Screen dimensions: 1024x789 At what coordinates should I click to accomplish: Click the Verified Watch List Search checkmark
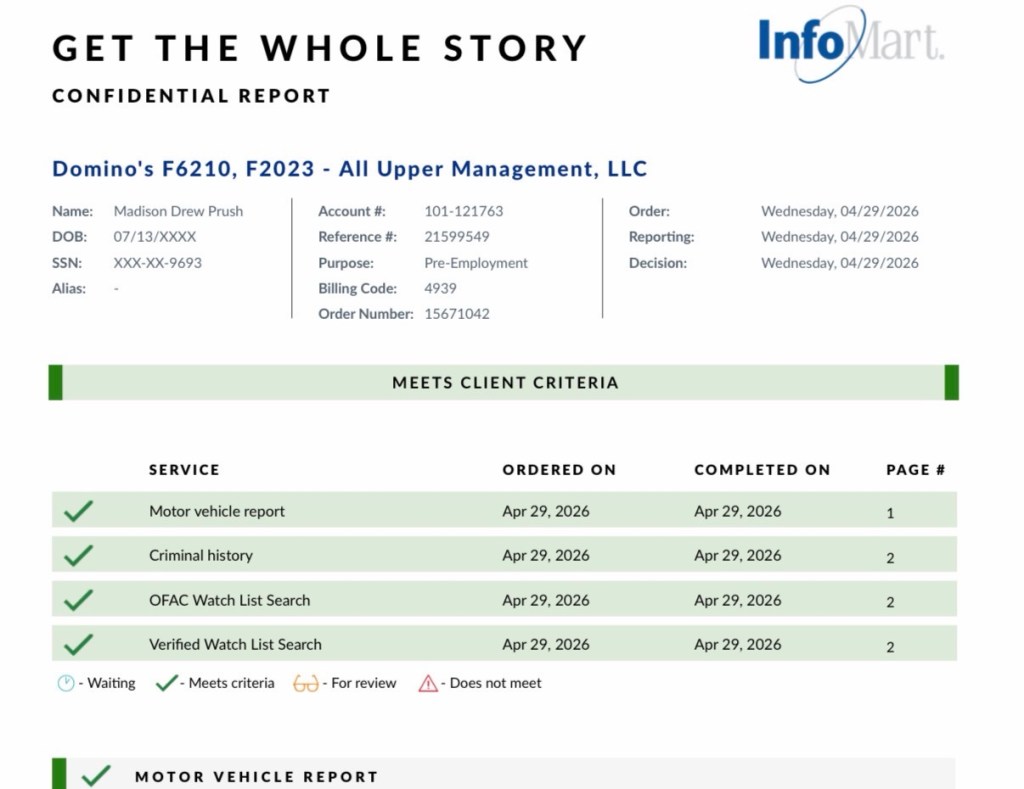[x=78, y=644]
